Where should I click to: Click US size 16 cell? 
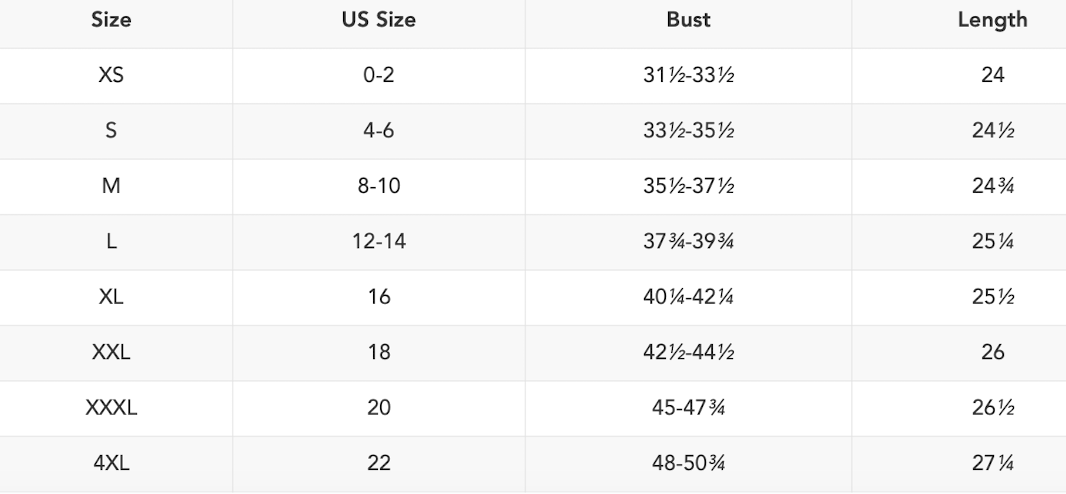pyautogui.click(x=377, y=297)
